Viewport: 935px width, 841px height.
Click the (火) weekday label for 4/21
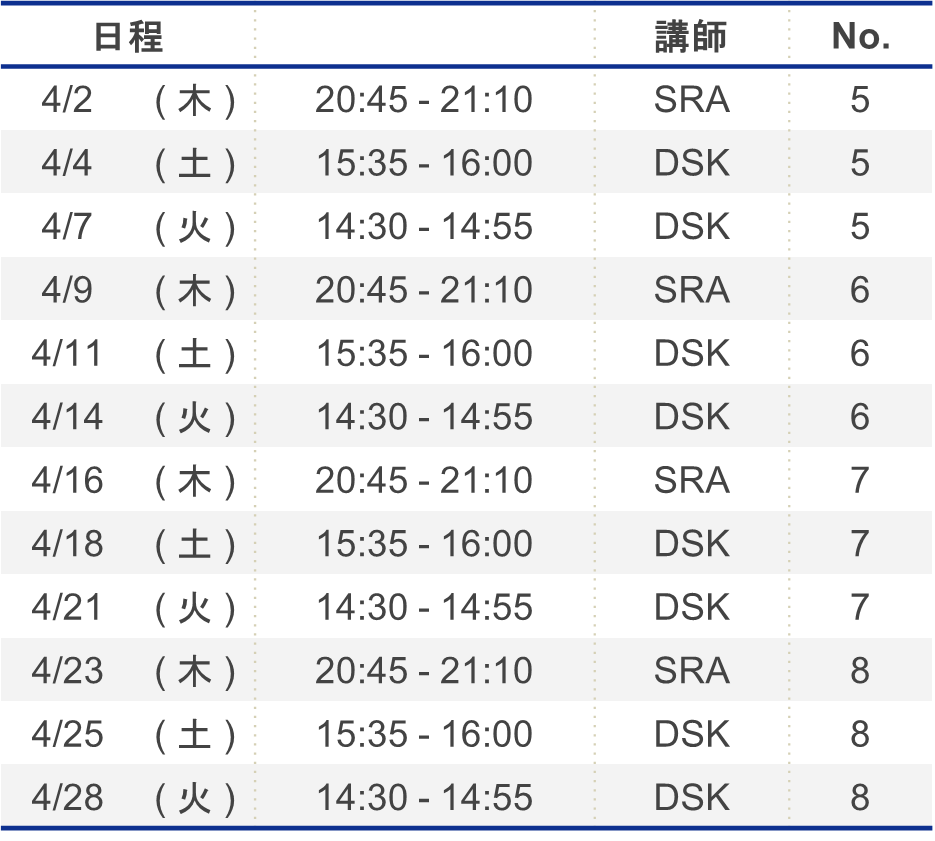196,608
